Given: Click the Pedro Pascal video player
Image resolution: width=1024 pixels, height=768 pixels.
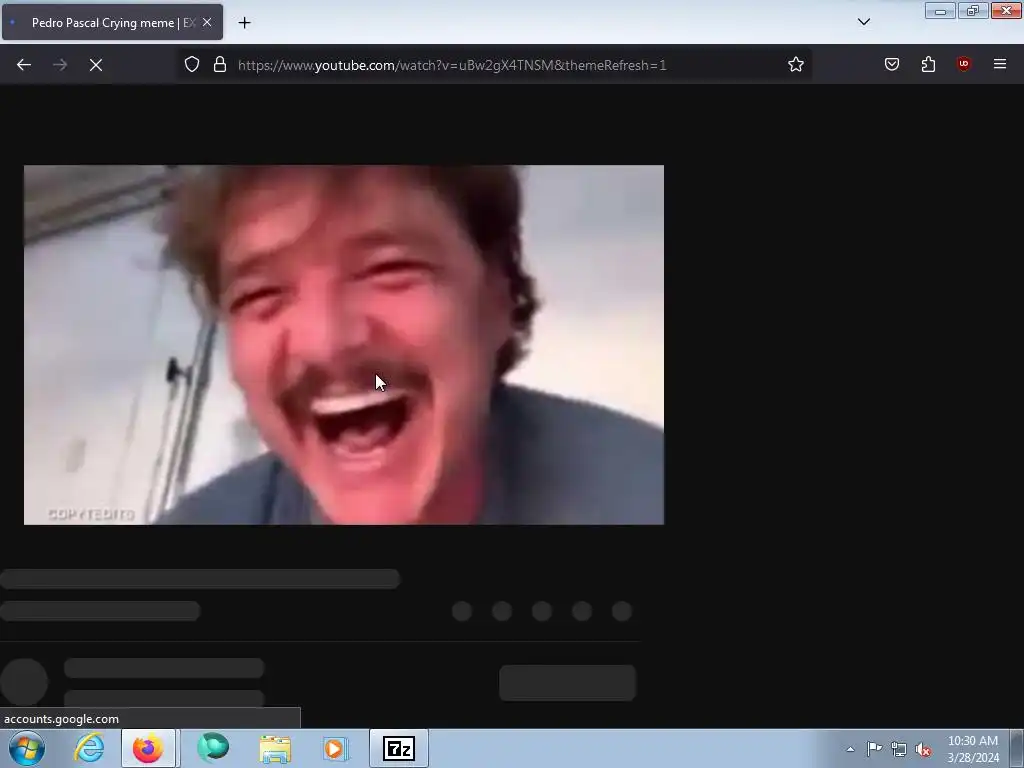Looking at the screenshot, I should pyautogui.click(x=344, y=345).
